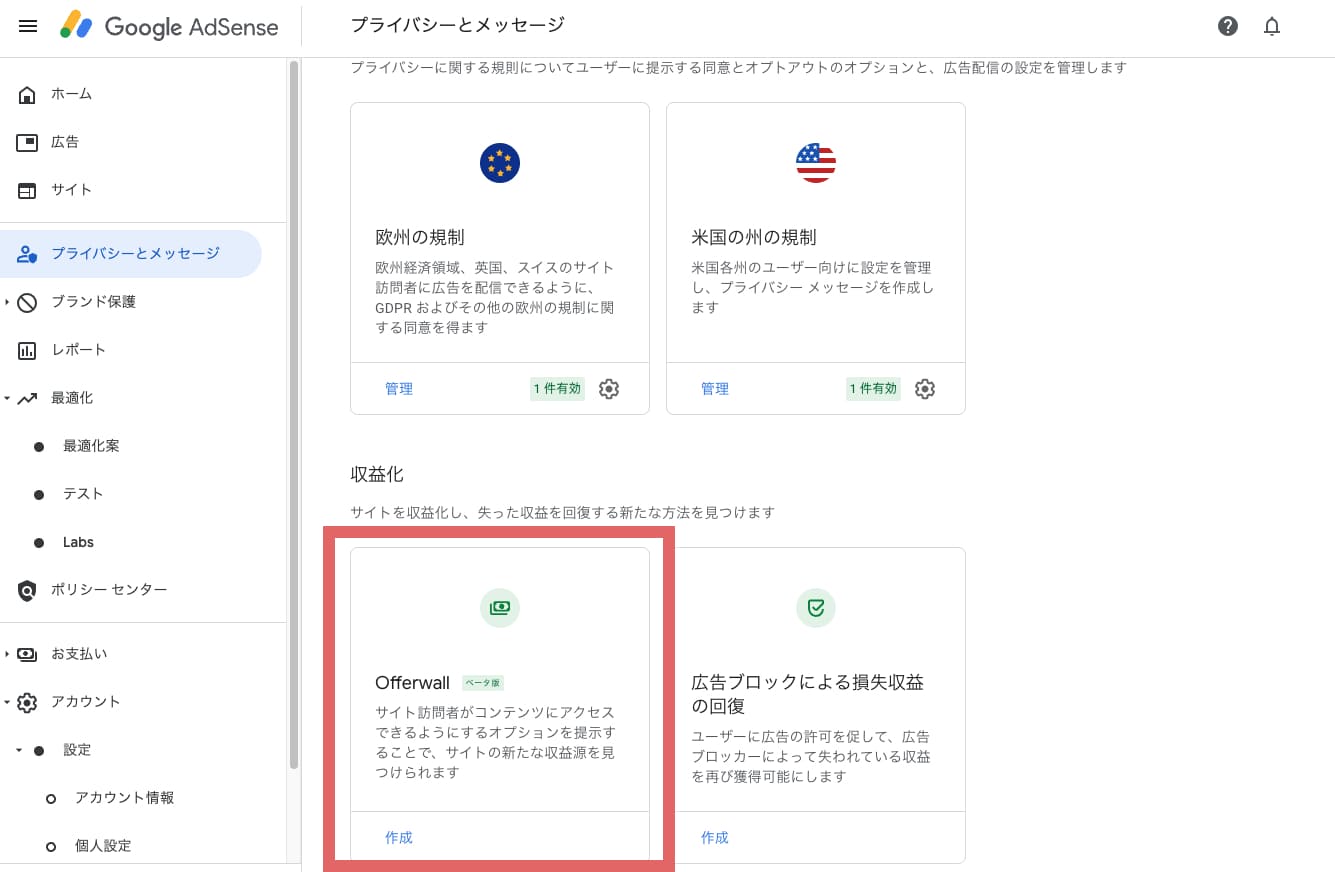Click the green shield icon on 広告ブロック card
Image resolution: width=1335 pixels, height=872 pixels.
click(816, 607)
